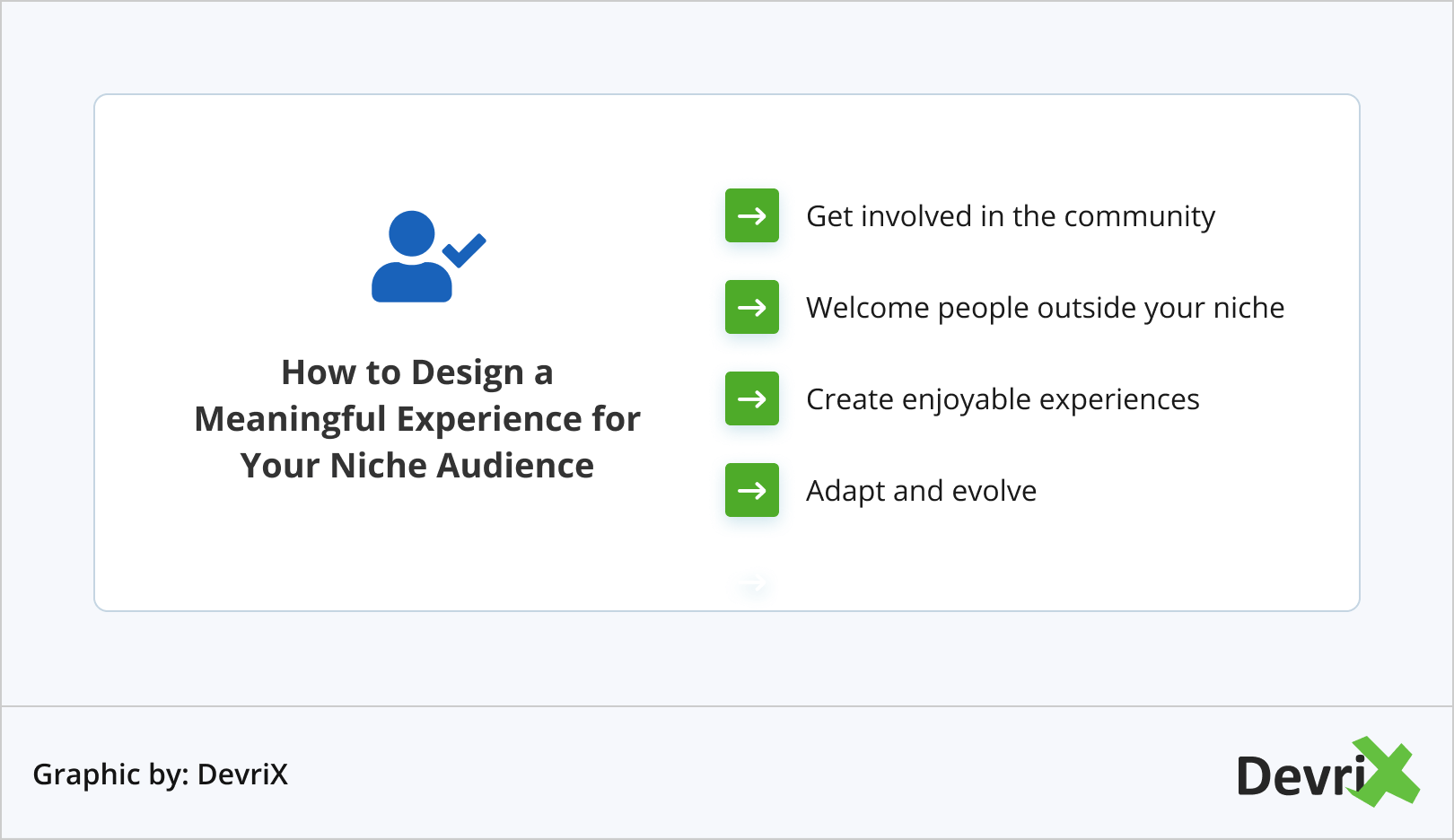Click the DevriX name in the credit text
Screen dimensions: 1454x840
click(242, 774)
